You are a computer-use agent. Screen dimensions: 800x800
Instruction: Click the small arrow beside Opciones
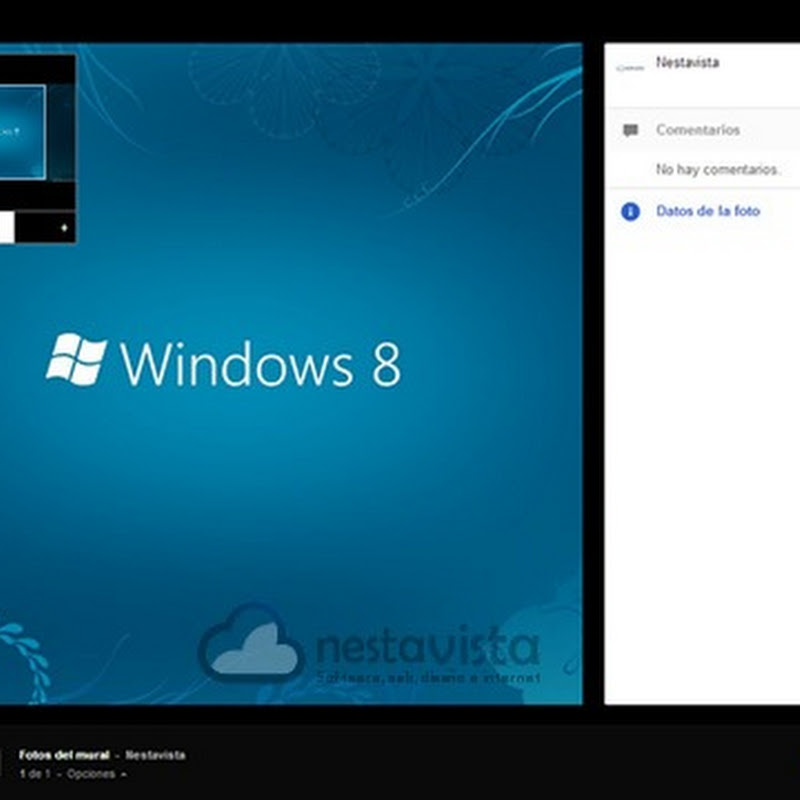coord(123,774)
